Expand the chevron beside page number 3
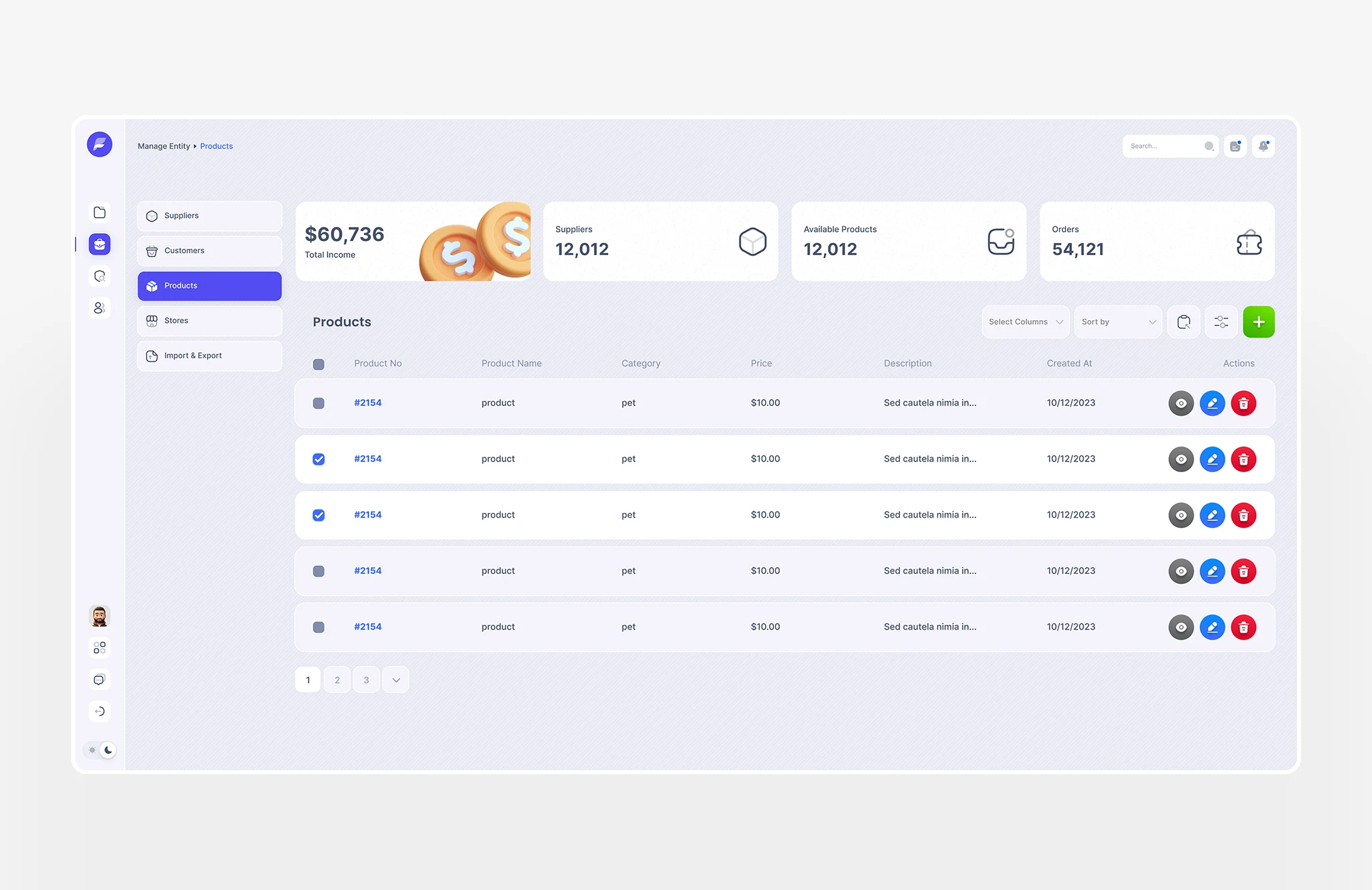This screenshot has height=890, width=1372. click(x=395, y=679)
